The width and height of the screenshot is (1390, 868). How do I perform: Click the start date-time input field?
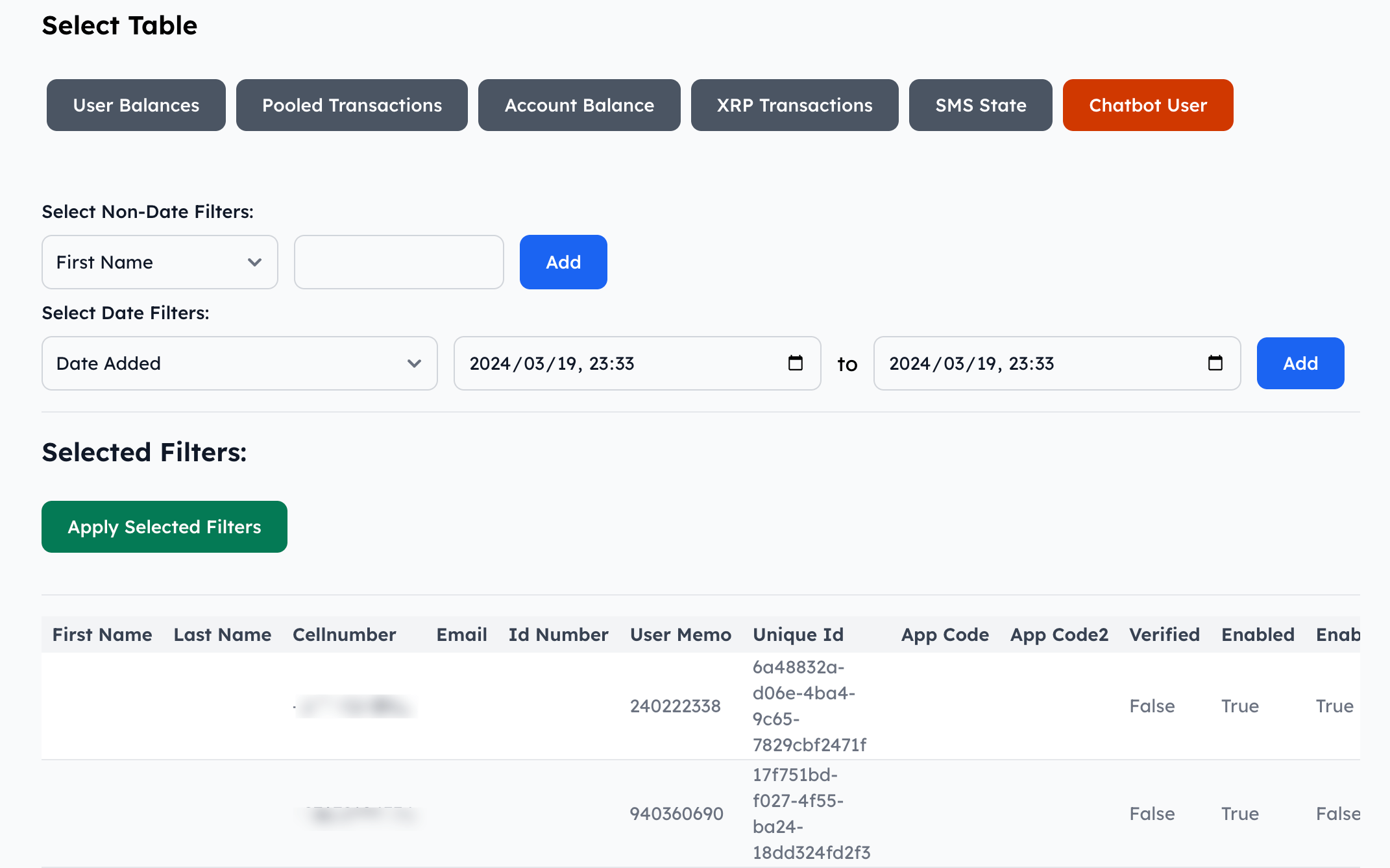[616, 363]
